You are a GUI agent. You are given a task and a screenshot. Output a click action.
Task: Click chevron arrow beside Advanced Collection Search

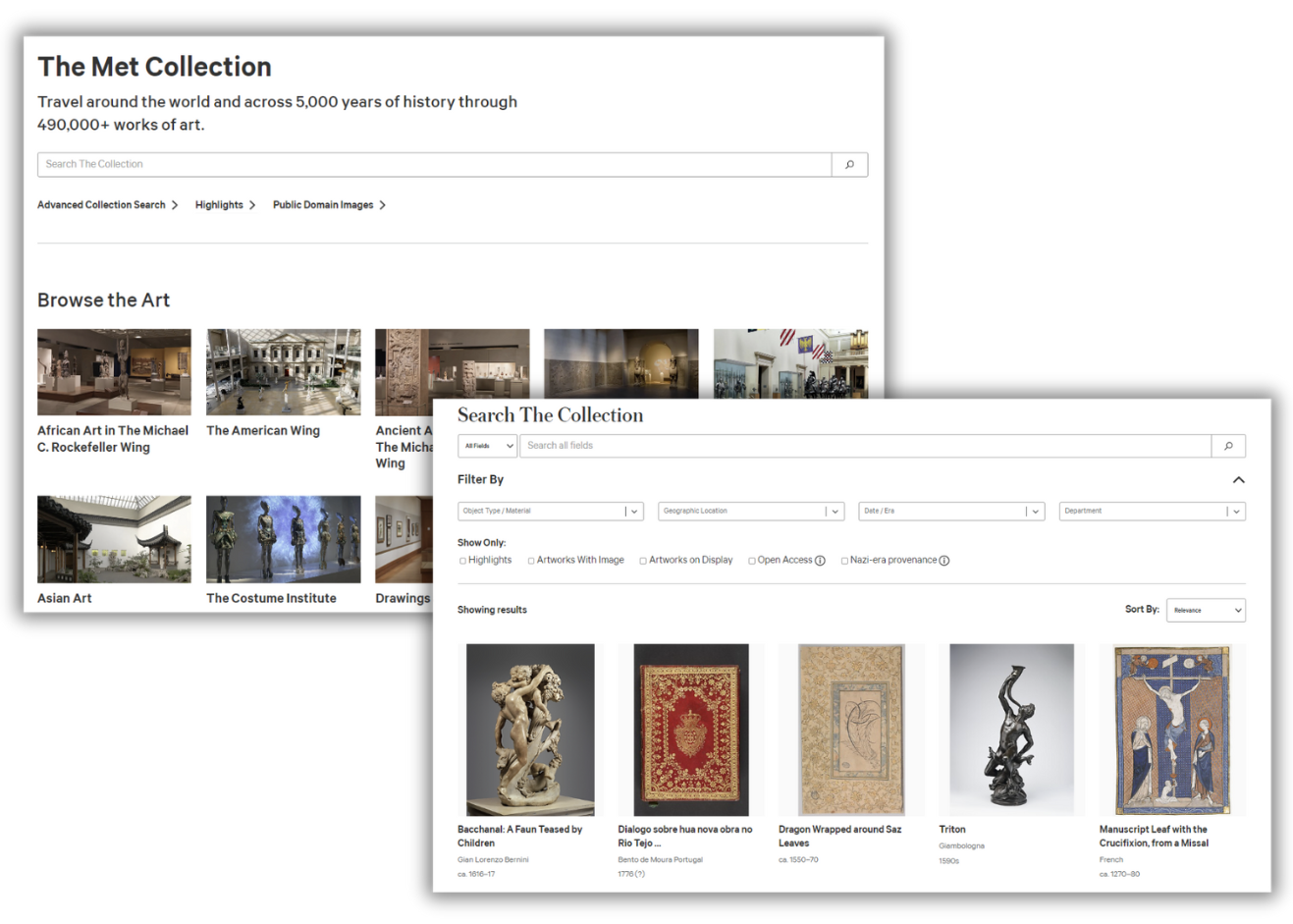coord(175,205)
